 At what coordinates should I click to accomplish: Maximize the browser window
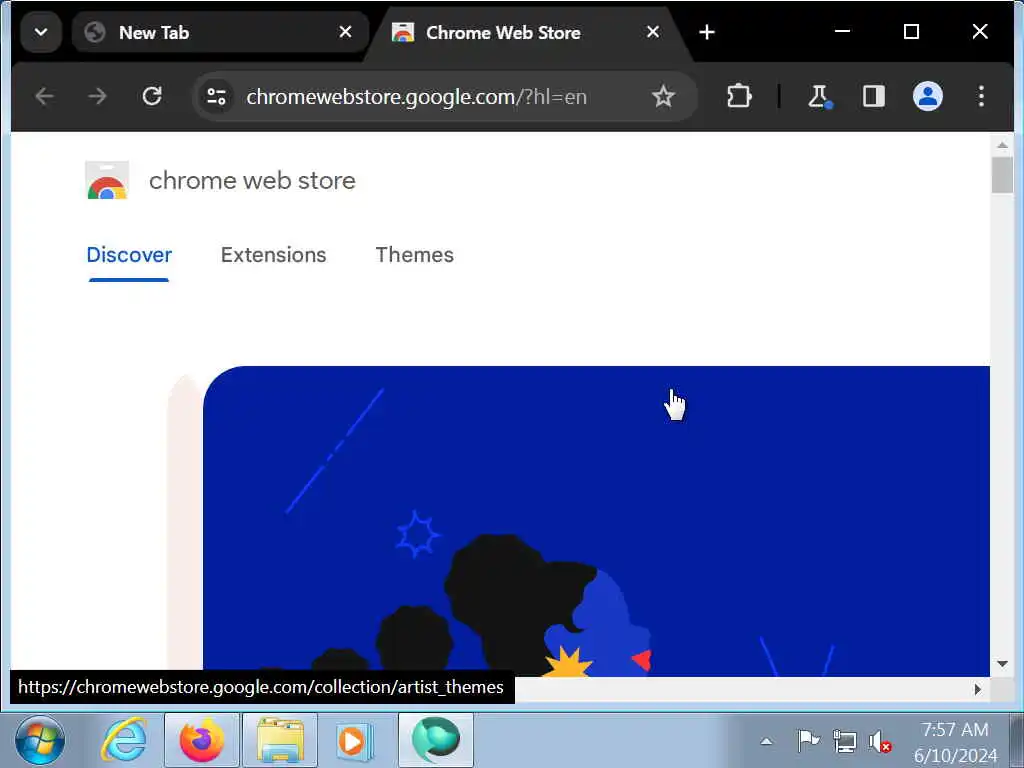click(911, 31)
